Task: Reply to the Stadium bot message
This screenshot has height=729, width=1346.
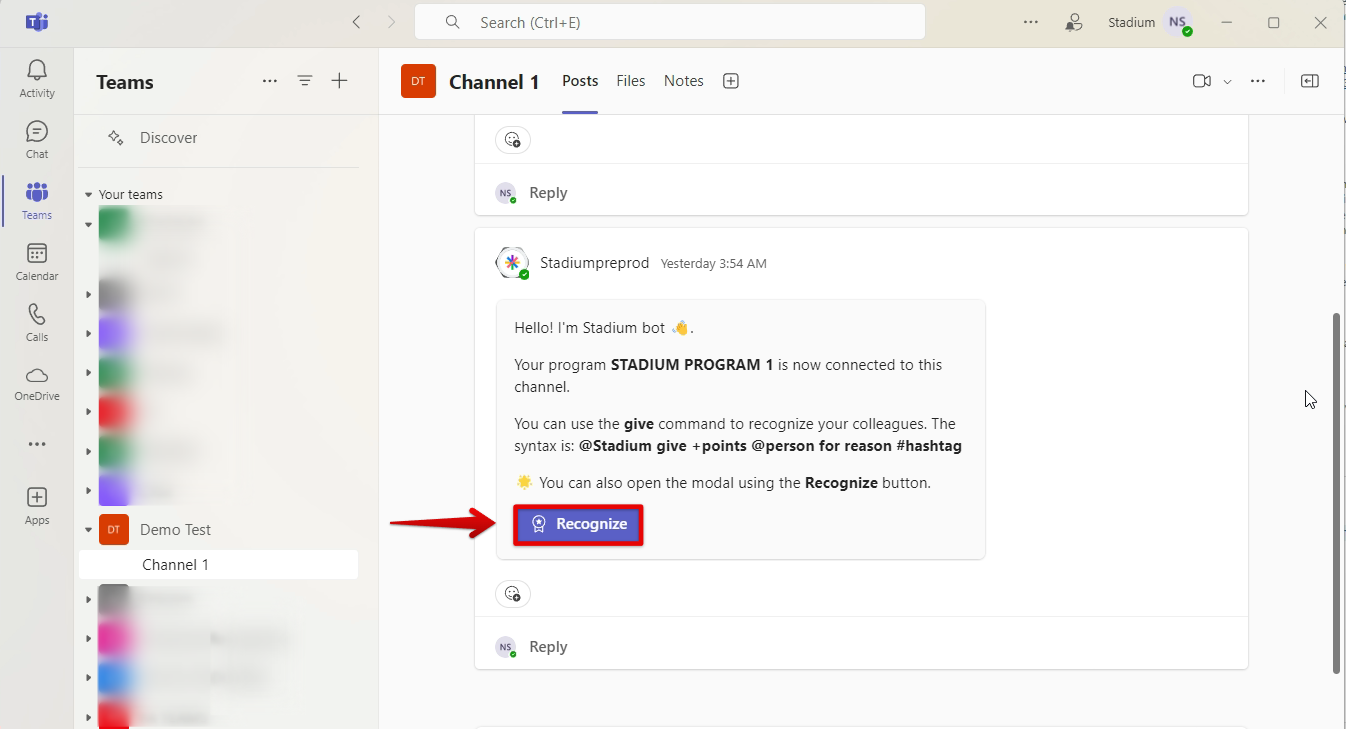Action: 548,647
